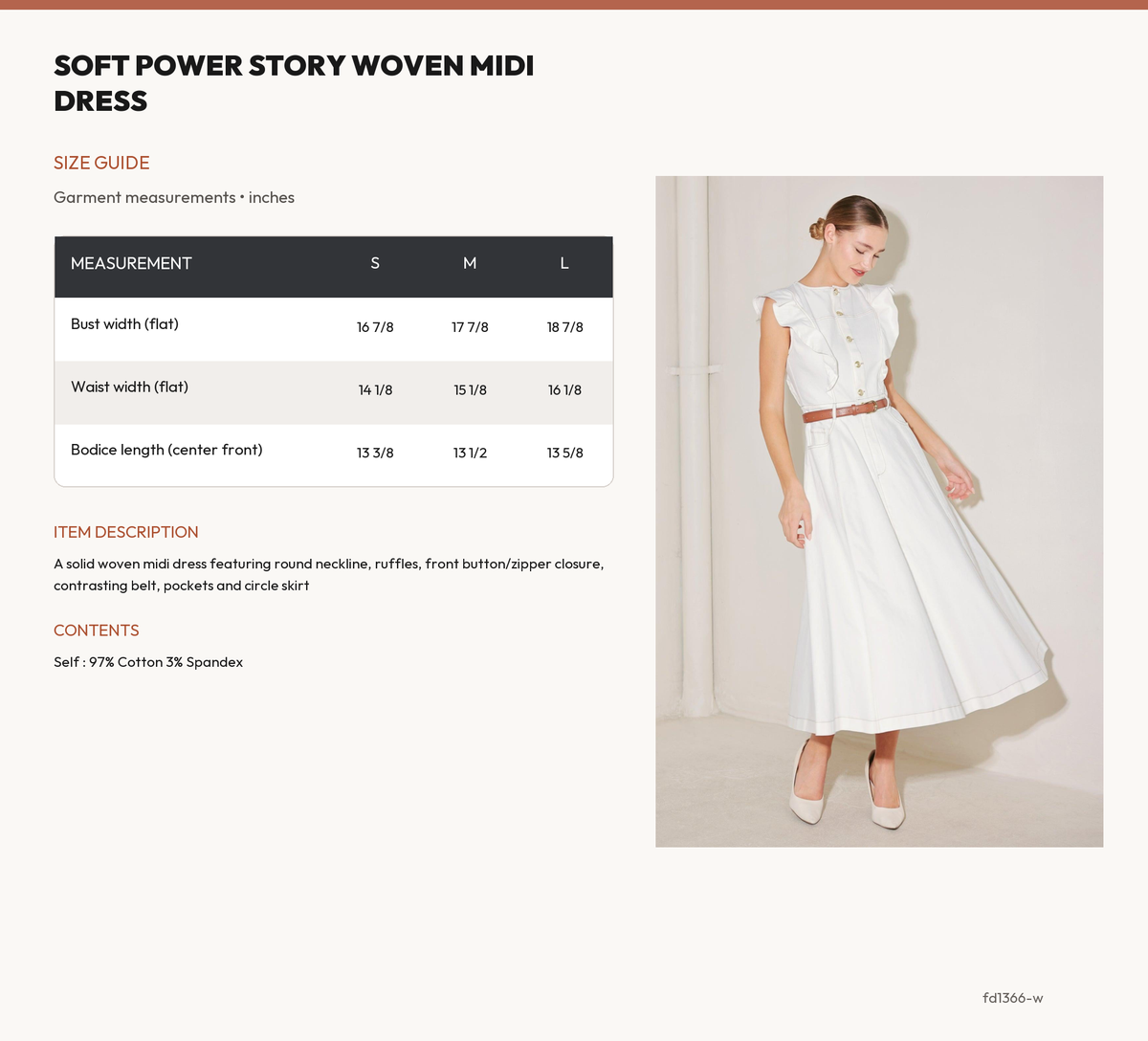The height and width of the screenshot is (1041, 1148).
Task: Select the SIZE GUIDE heading
Action: click(101, 163)
